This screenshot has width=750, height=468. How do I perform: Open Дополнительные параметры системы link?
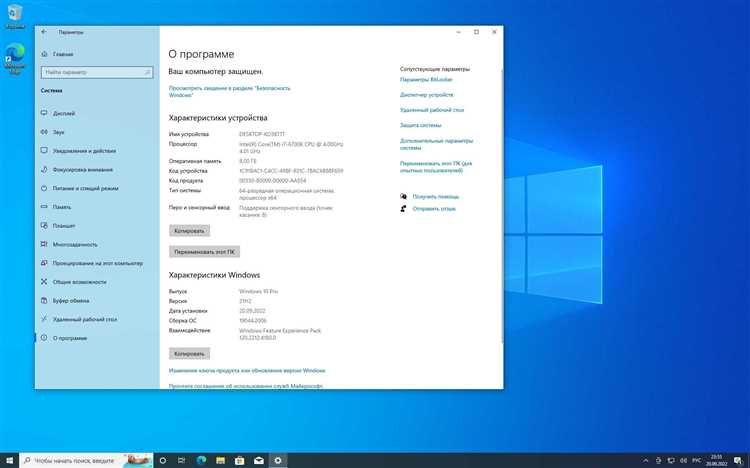(436, 145)
